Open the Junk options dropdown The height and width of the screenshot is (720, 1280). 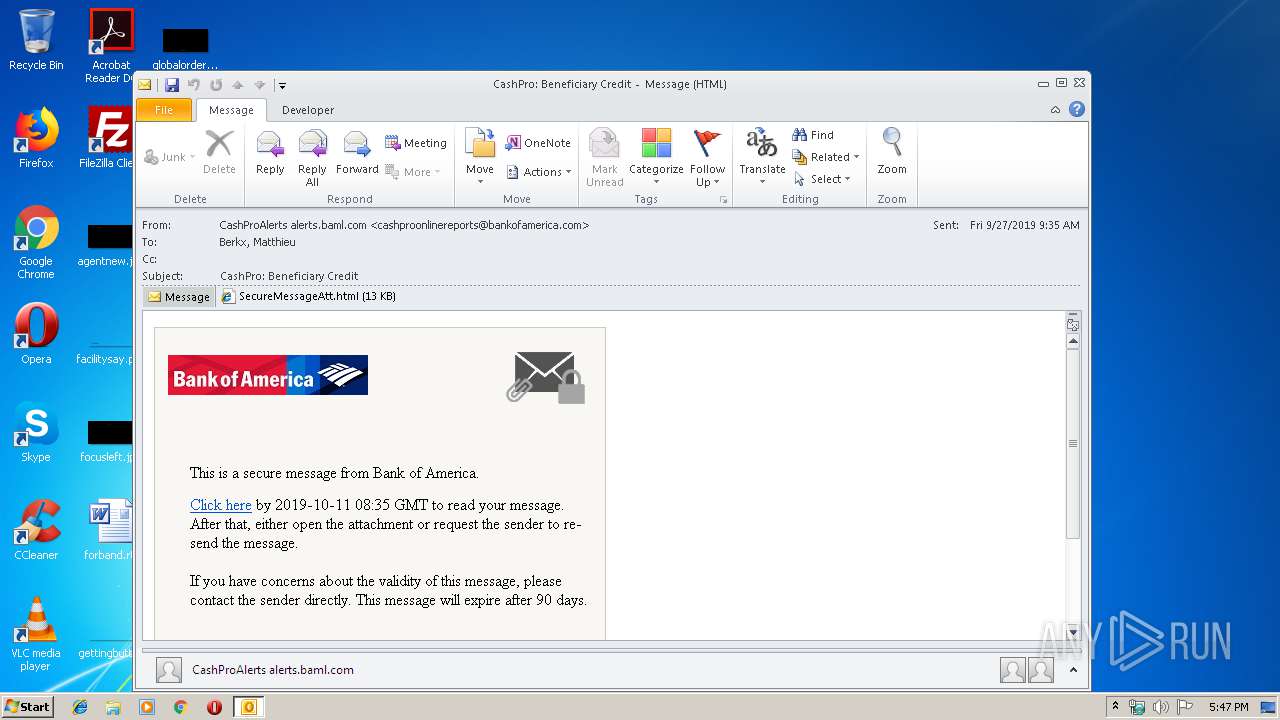[x=169, y=157]
